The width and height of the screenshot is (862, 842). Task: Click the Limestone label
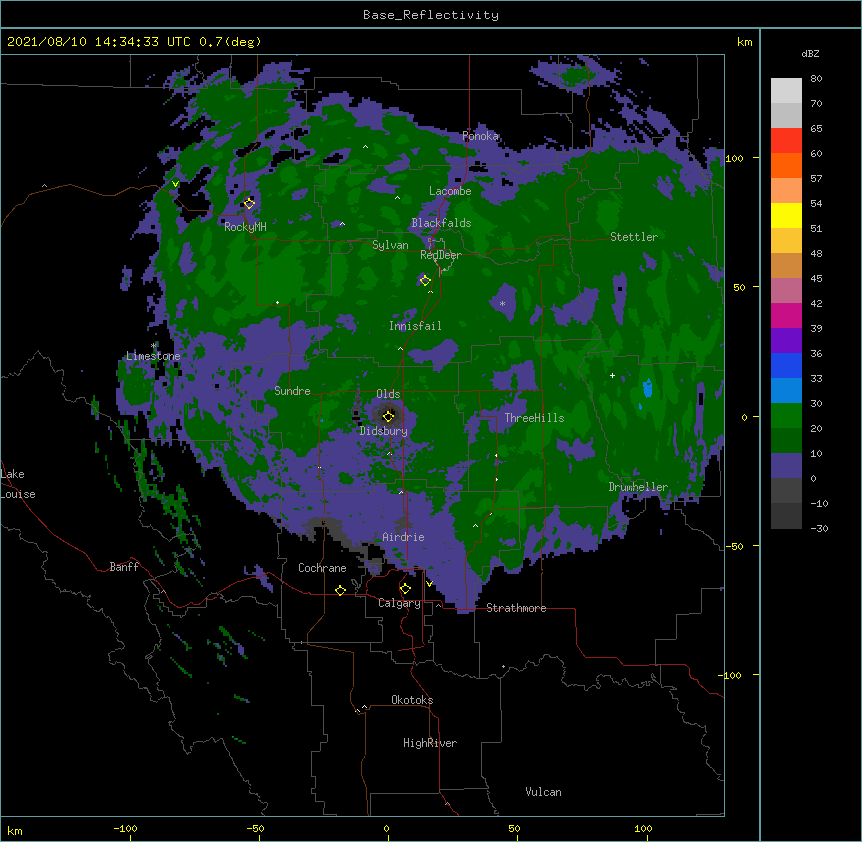click(153, 356)
